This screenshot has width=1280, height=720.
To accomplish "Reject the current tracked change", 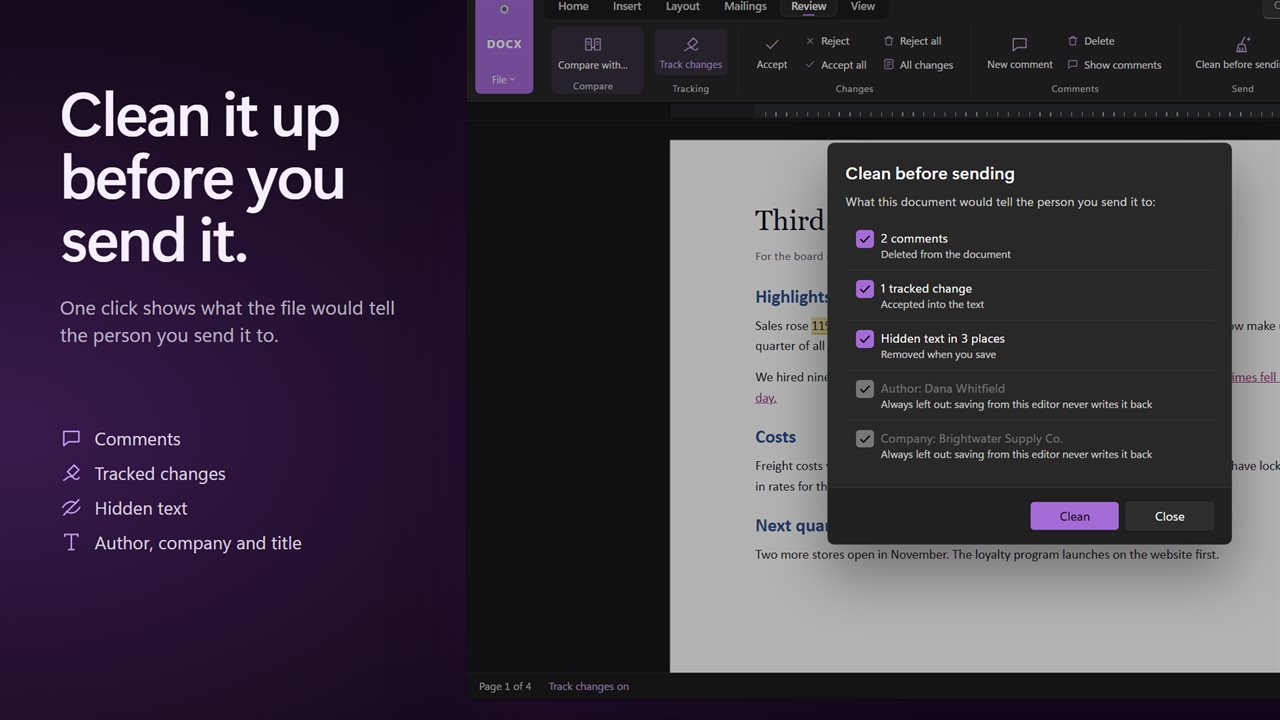I will 827,41.
